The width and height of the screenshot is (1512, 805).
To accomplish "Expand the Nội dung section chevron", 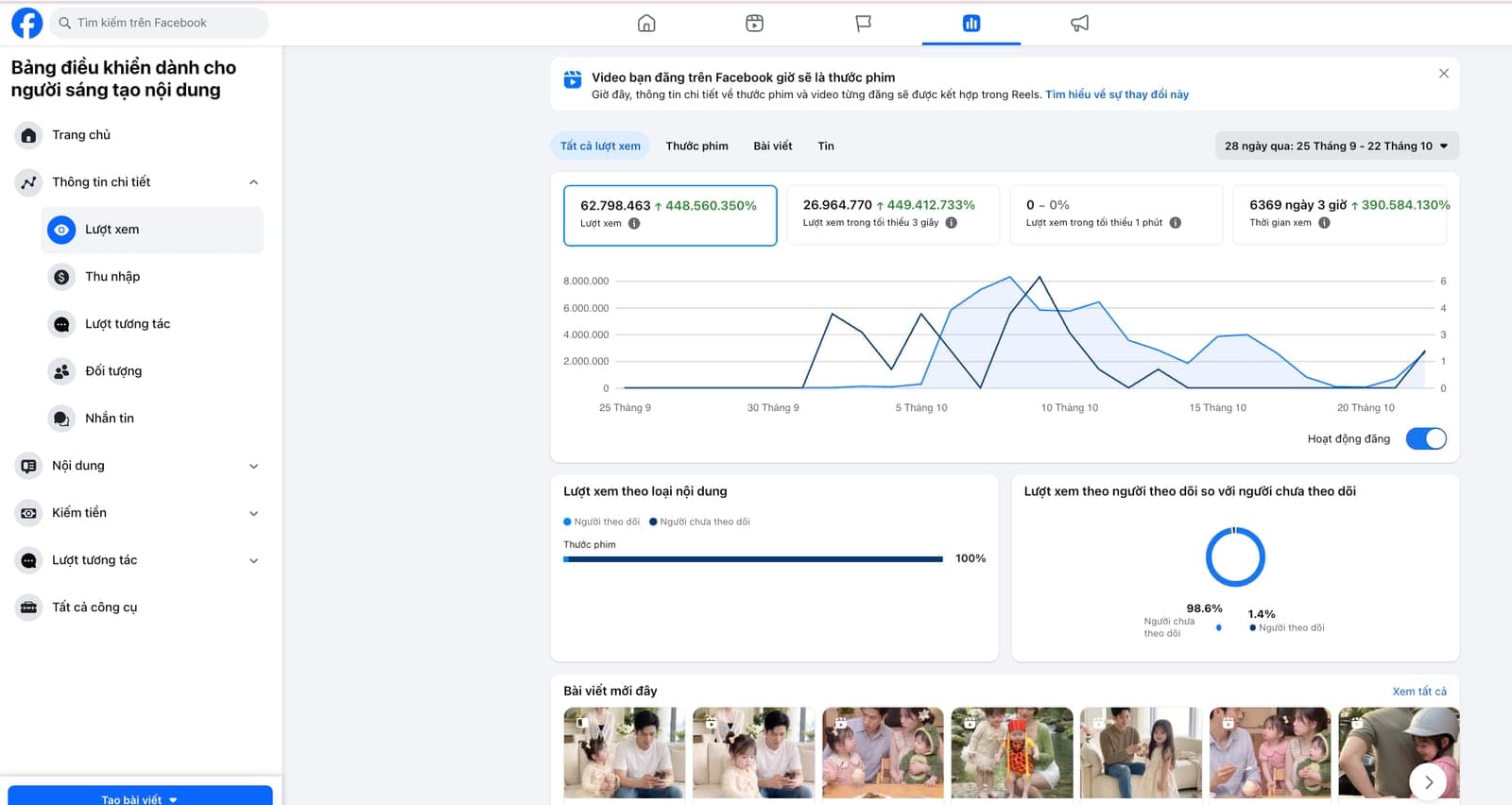I will click(253, 466).
